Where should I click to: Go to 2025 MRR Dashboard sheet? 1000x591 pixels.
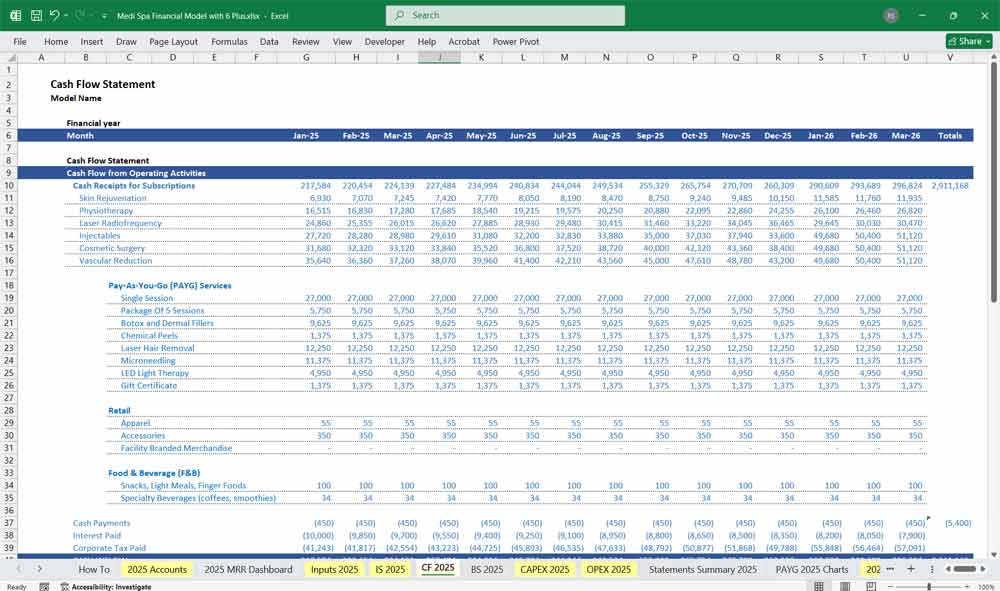248,569
